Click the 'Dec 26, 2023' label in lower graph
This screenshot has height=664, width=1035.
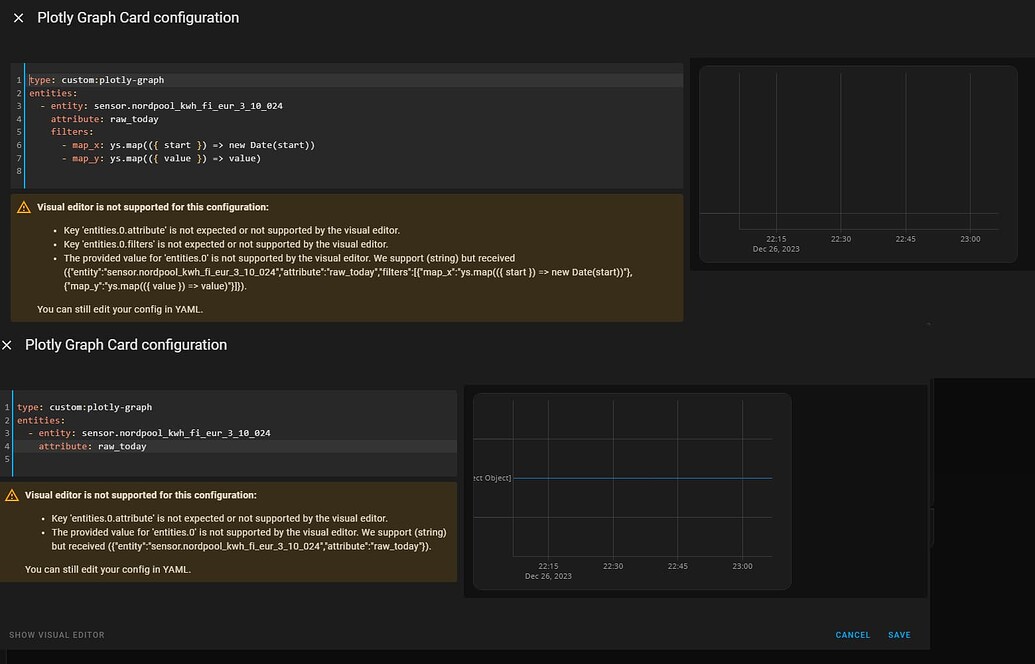(x=548, y=576)
